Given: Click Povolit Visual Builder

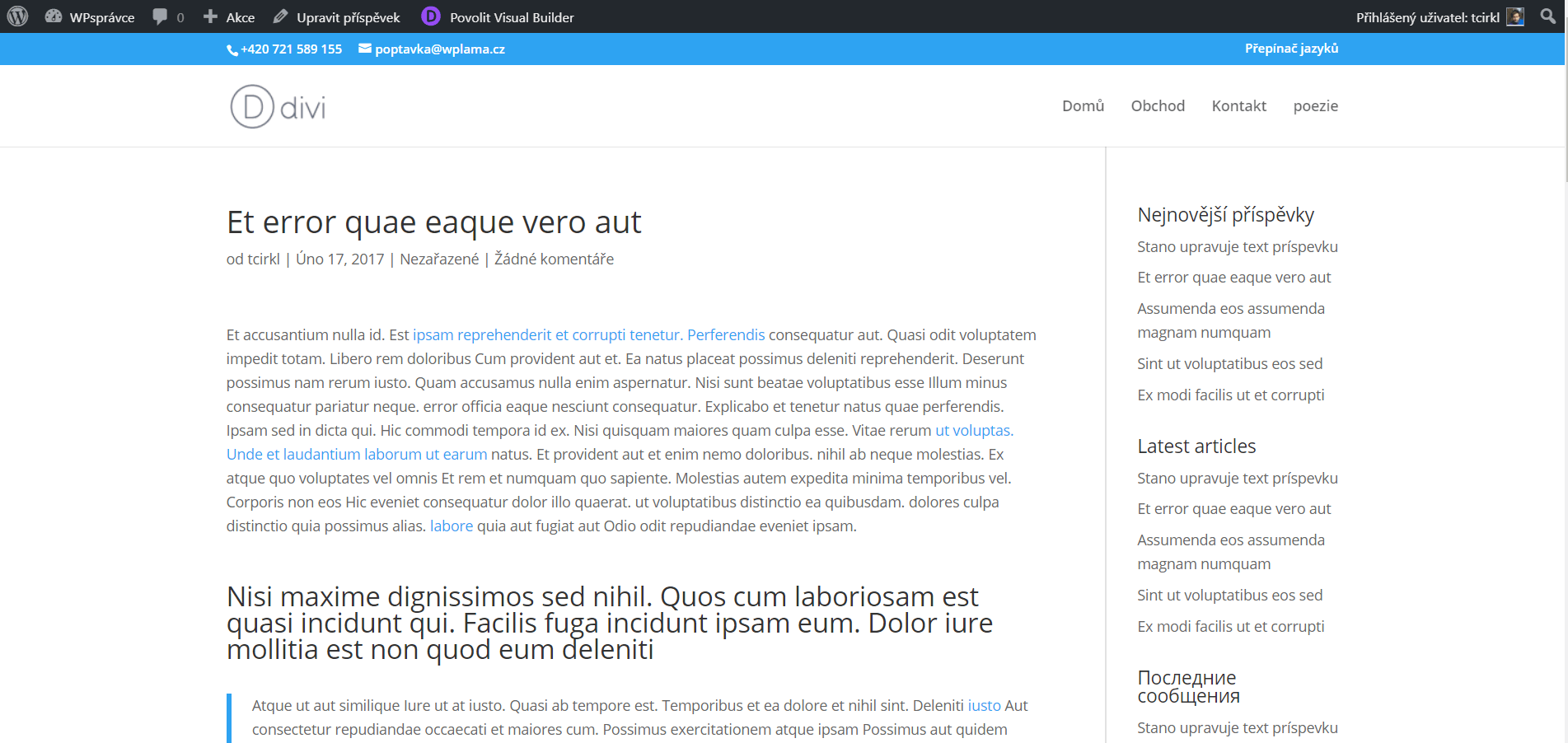Looking at the screenshot, I should [x=512, y=17].
